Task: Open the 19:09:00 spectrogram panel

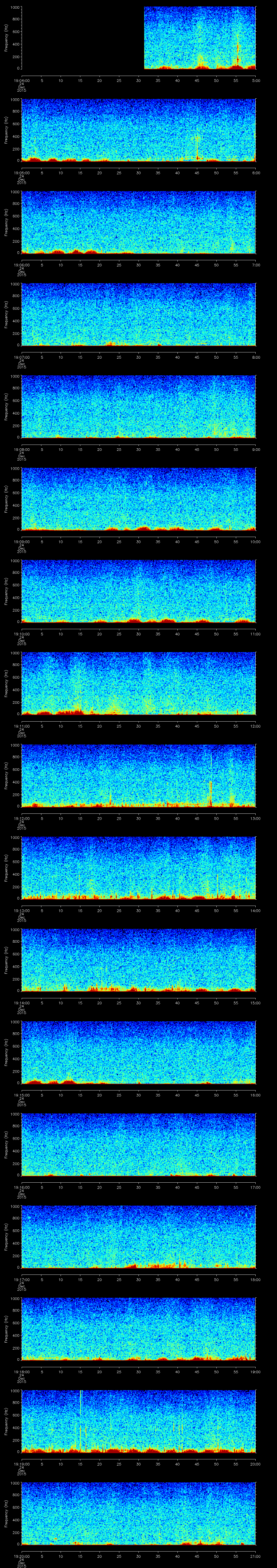Action: [139, 499]
